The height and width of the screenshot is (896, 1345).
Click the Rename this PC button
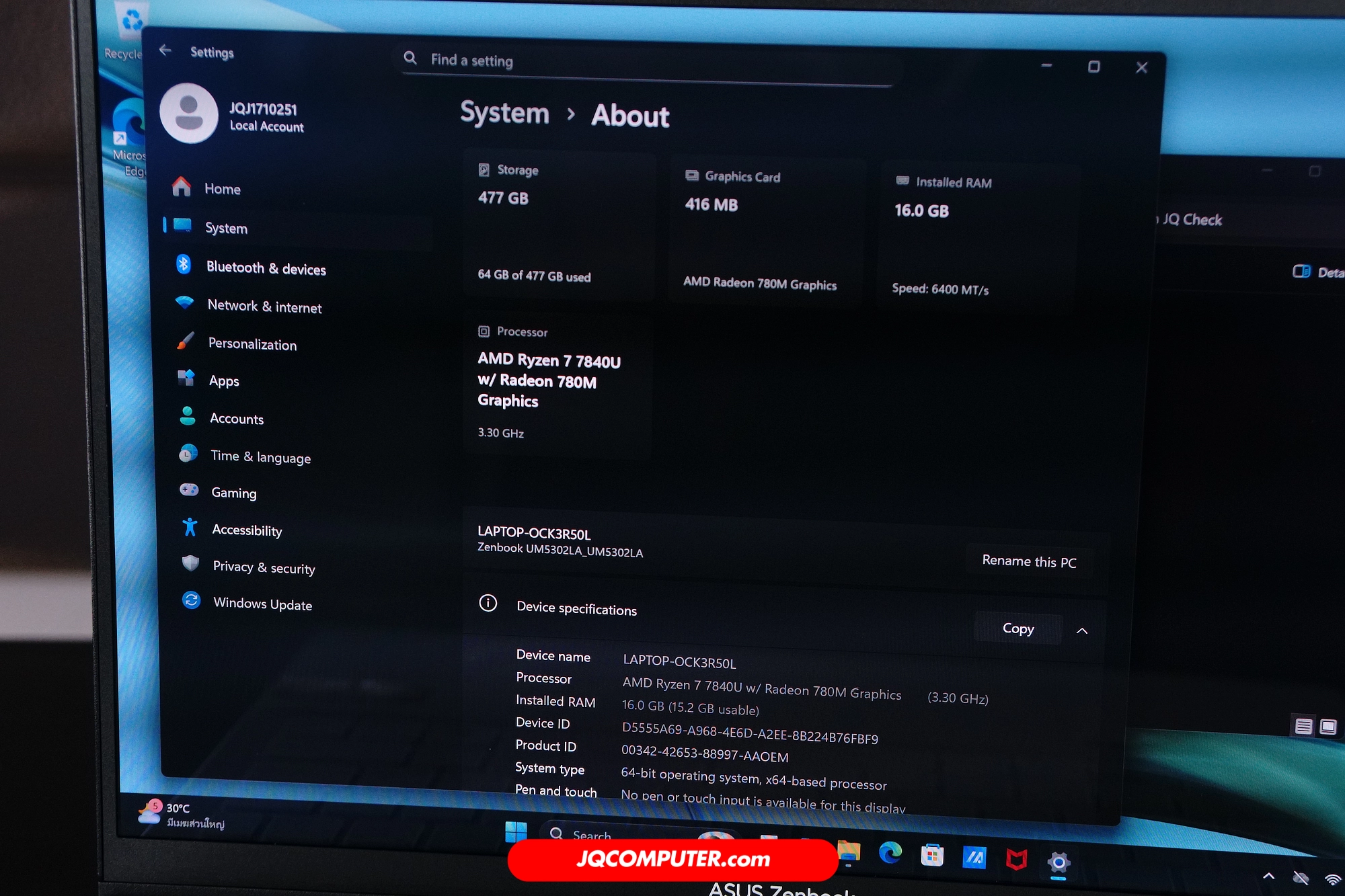click(1029, 561)
